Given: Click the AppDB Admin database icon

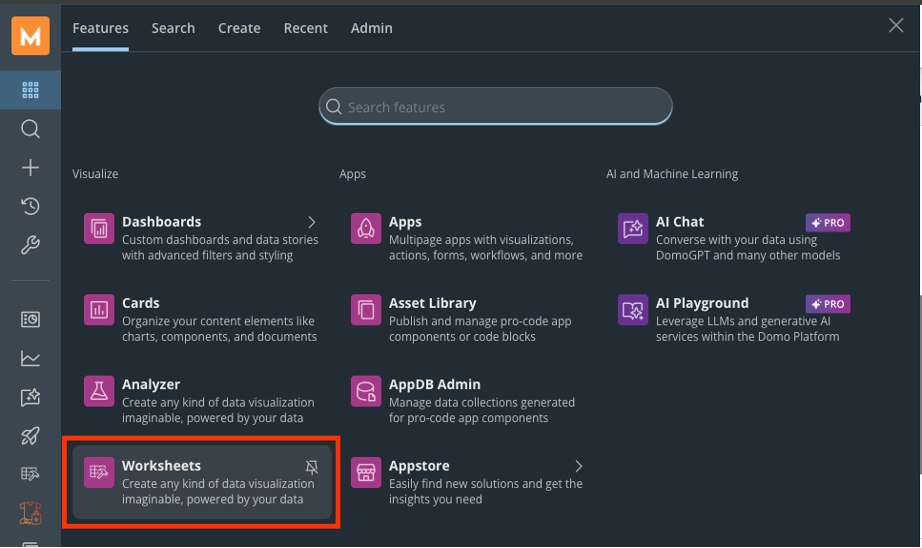Looking at the screenshot, I should click(x=366, y=391).
